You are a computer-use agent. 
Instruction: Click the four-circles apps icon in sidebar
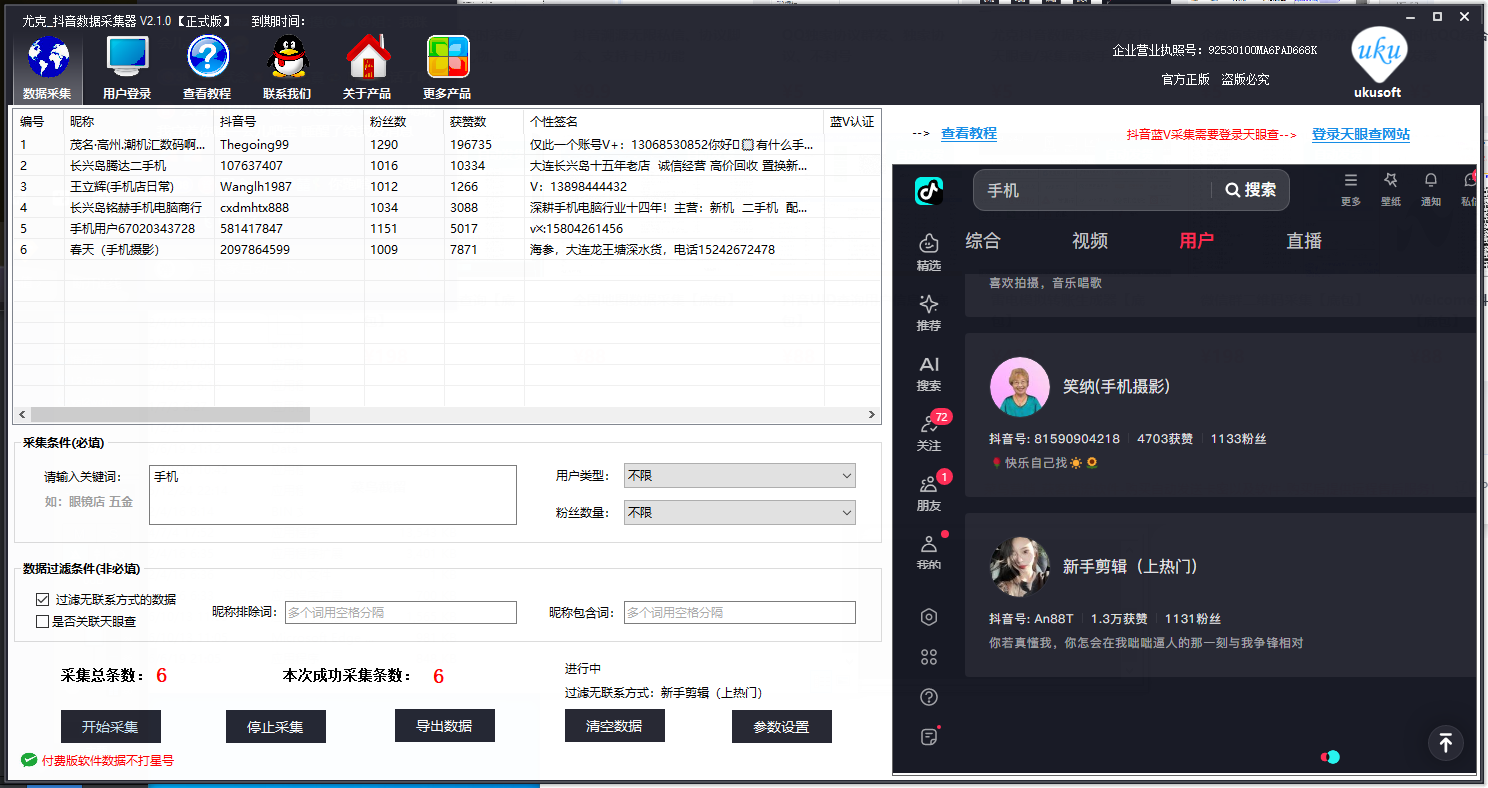click(x=929, y=657)
